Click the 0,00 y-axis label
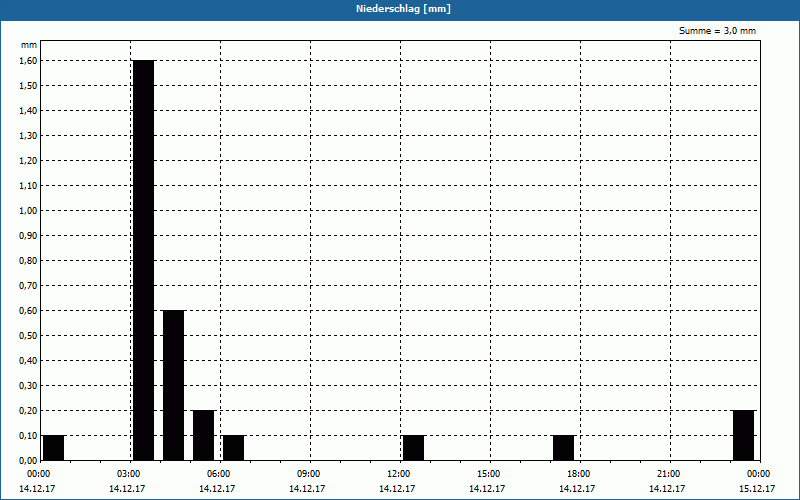800x500 pixels. point(28,460)
